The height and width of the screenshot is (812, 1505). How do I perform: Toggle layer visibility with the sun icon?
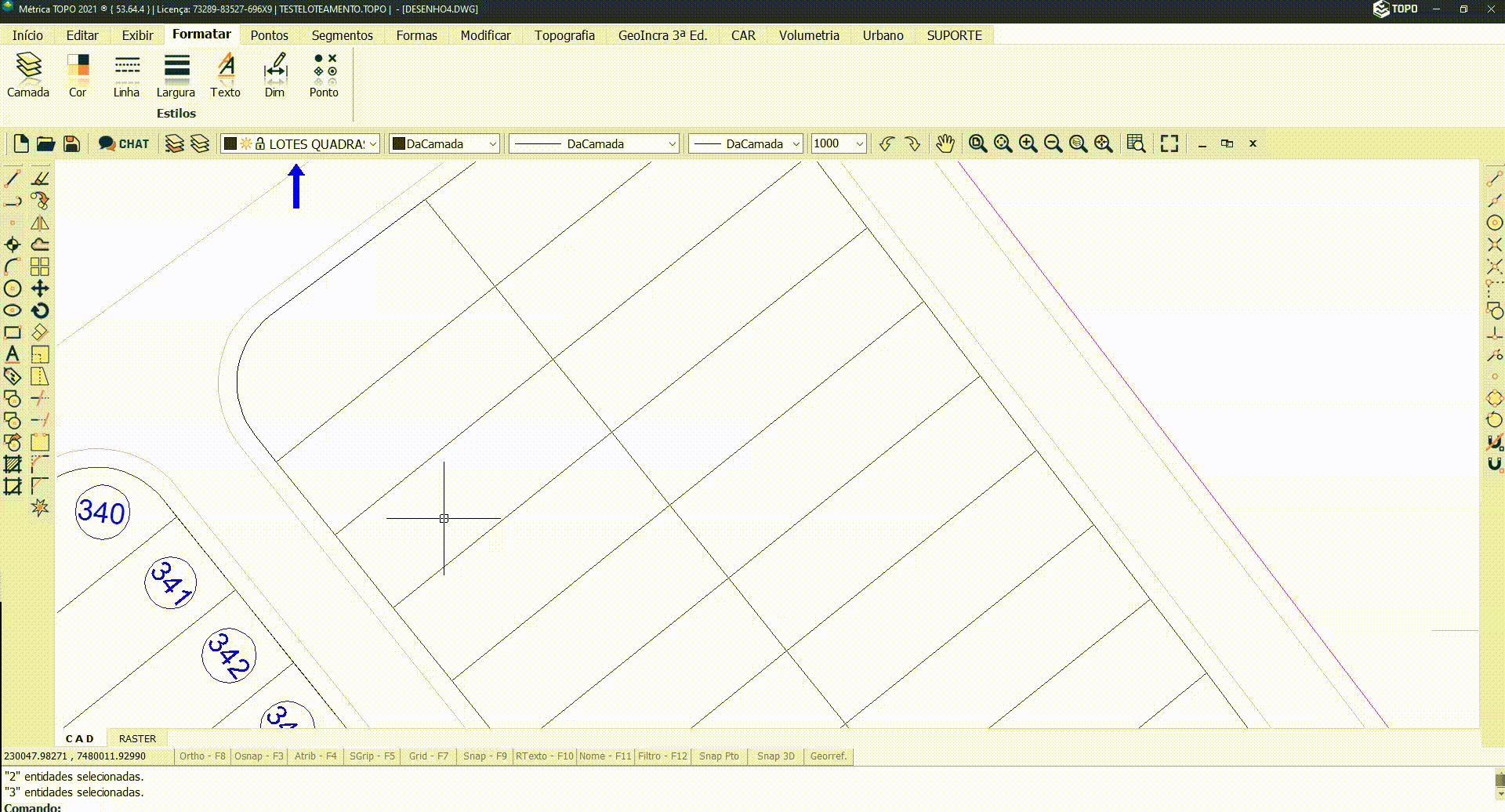tap(246, 143)
